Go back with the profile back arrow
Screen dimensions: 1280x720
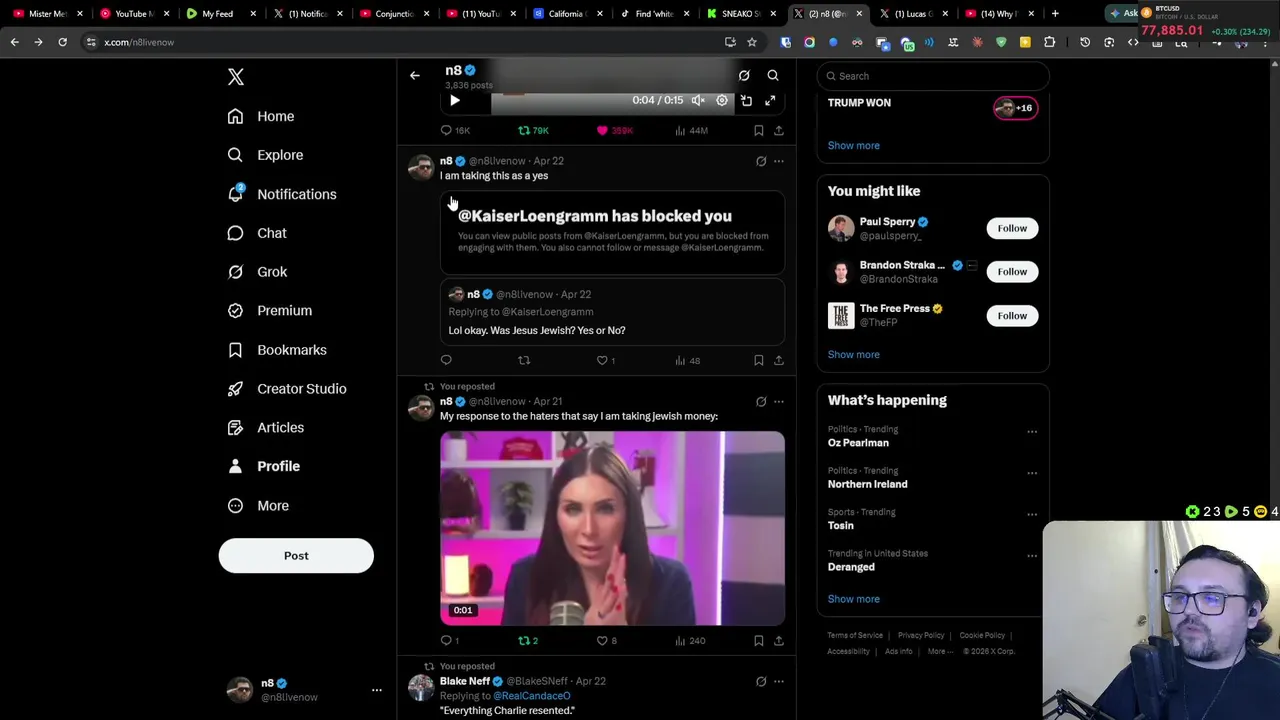click(x=414, y=75)
